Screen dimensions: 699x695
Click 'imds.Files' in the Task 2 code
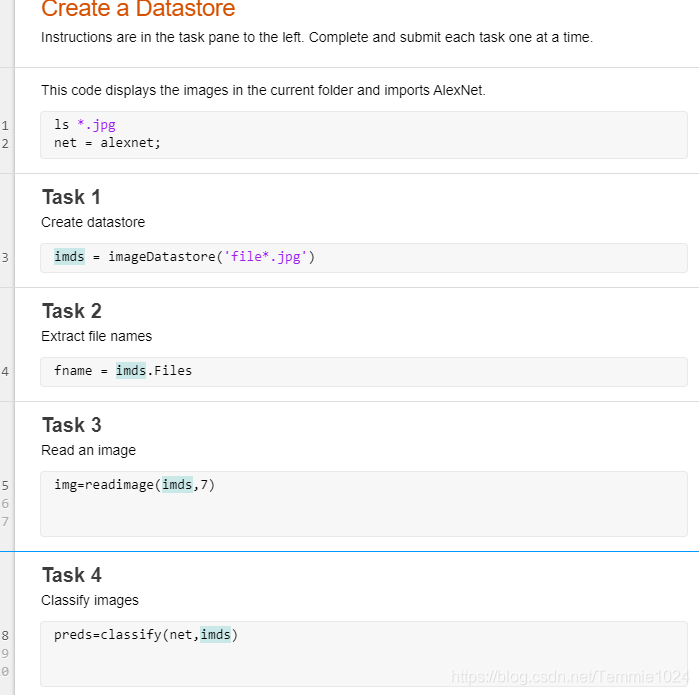point(154,371)
